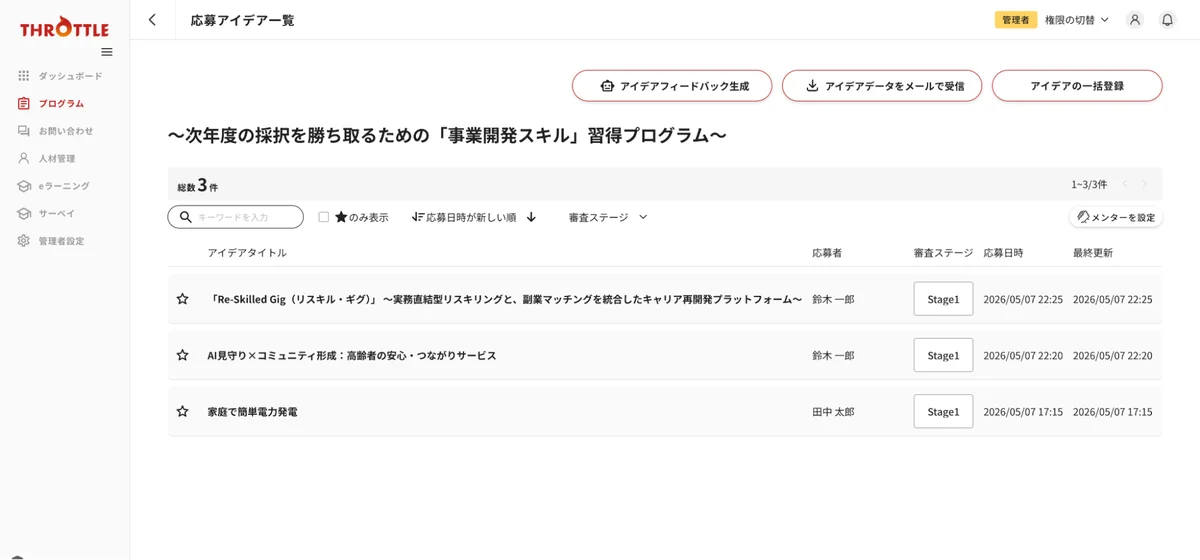Screen dimensions: 1200x560
Task: Click the 1~3/3件 pagination count
Action: point(1089,184)
